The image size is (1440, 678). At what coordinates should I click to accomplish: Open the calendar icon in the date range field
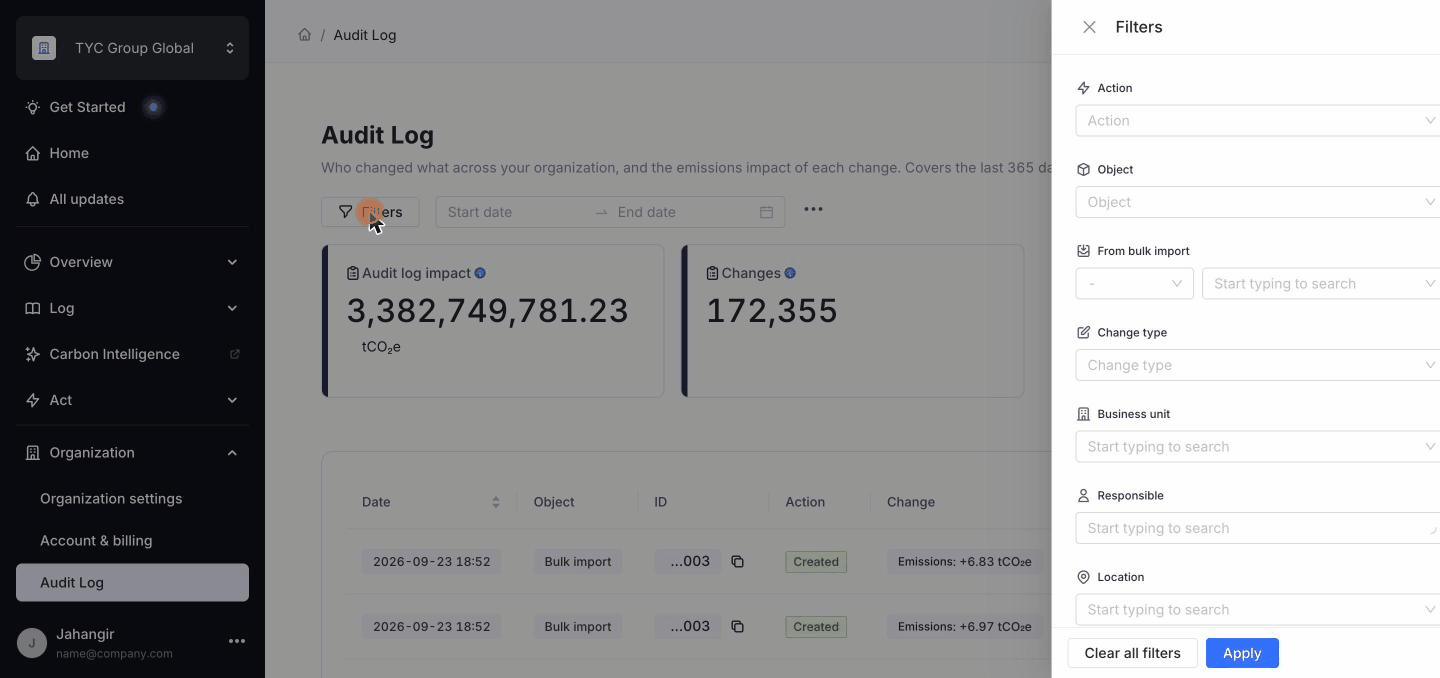(766, 212)
